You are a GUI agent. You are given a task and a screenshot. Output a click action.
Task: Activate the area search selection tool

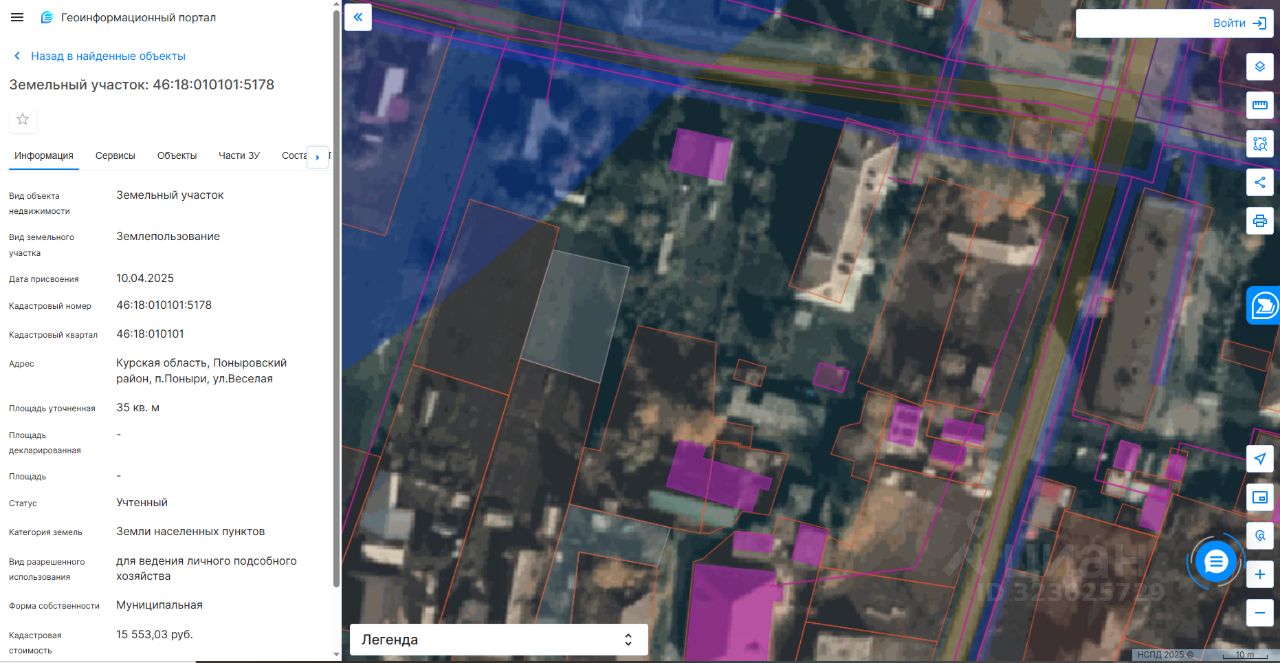click(x=1260, y=144)
